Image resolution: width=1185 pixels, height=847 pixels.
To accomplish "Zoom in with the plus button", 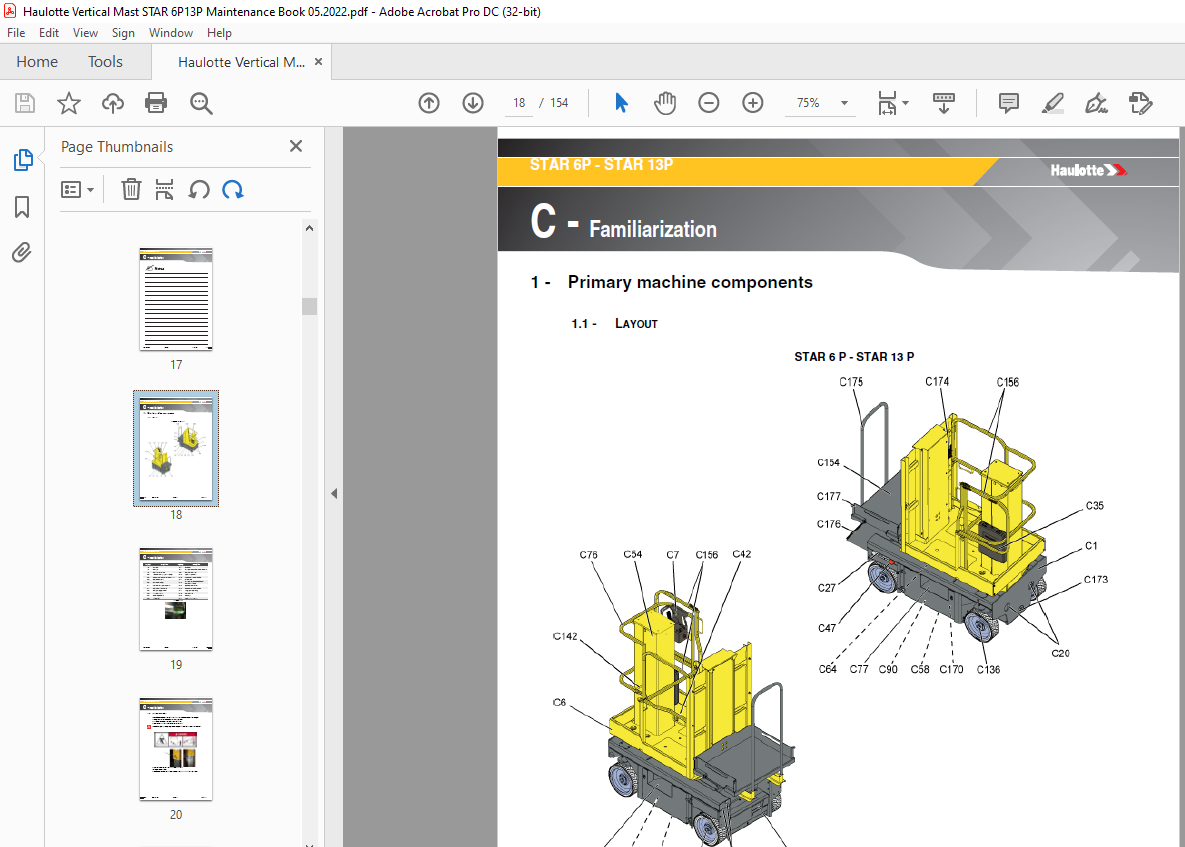I will coord(753,103).
